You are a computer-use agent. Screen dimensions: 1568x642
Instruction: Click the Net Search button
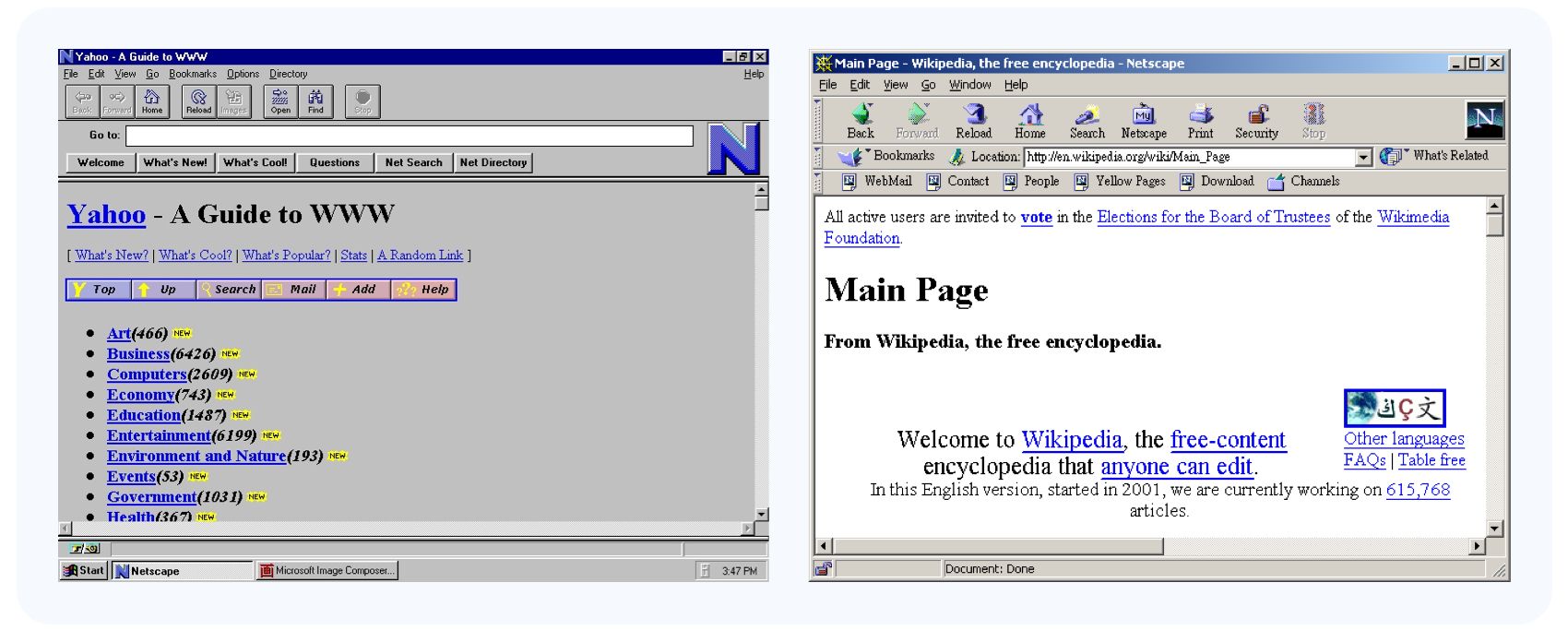(413, 162)
